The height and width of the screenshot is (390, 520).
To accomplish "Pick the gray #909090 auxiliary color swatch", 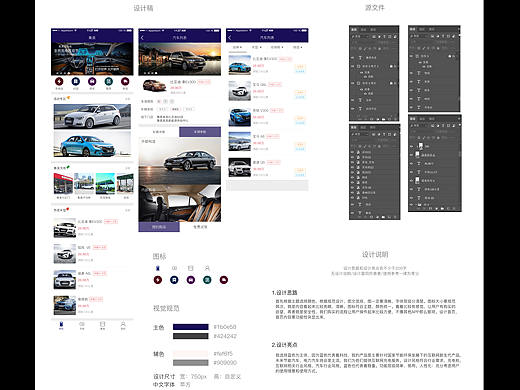I will pyautogui.click(x=191, y=363).
